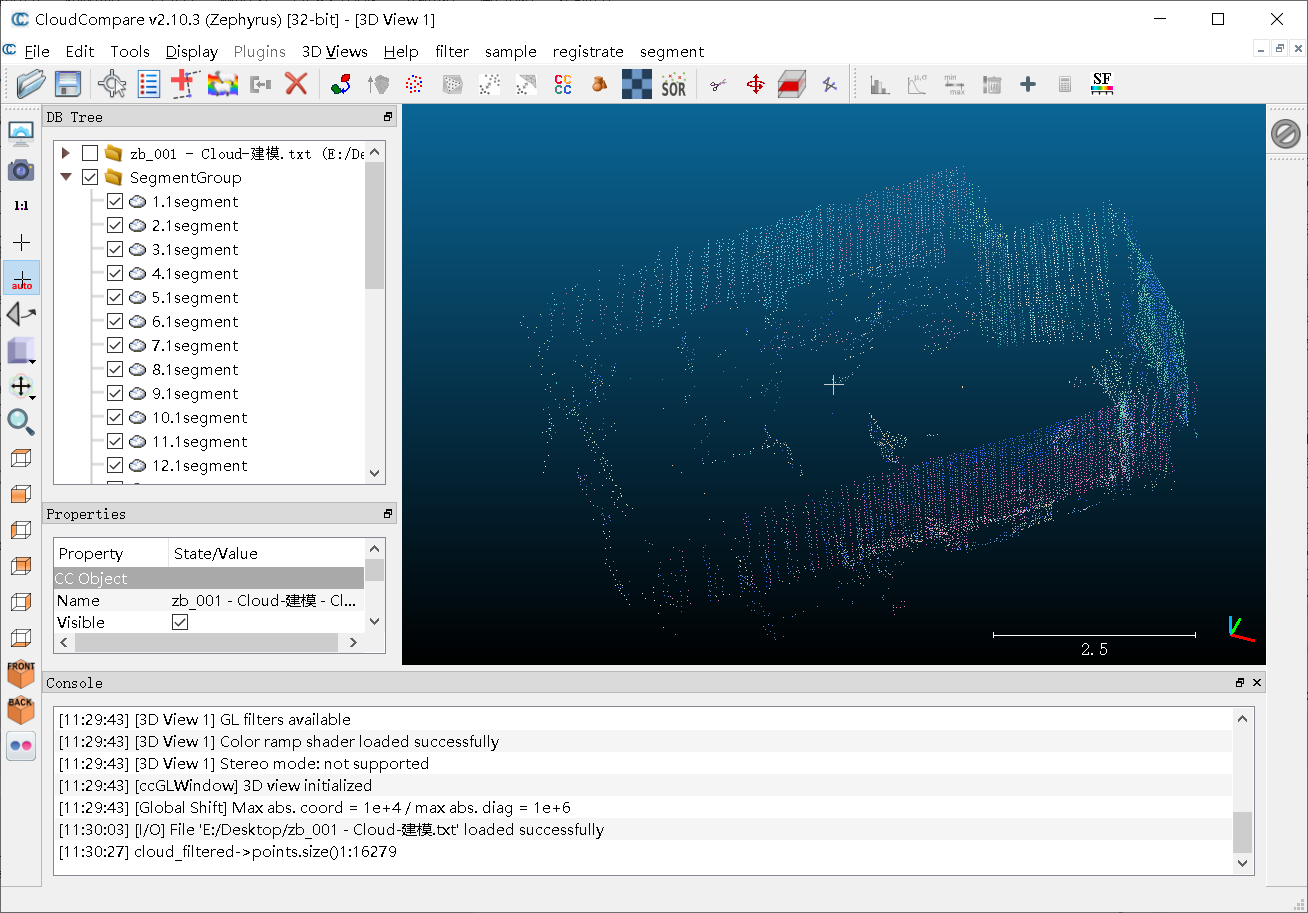Toggle the SegmentGroup checkbox
The height and width of the screenshot is (913, 1308).
pos(90,178)
